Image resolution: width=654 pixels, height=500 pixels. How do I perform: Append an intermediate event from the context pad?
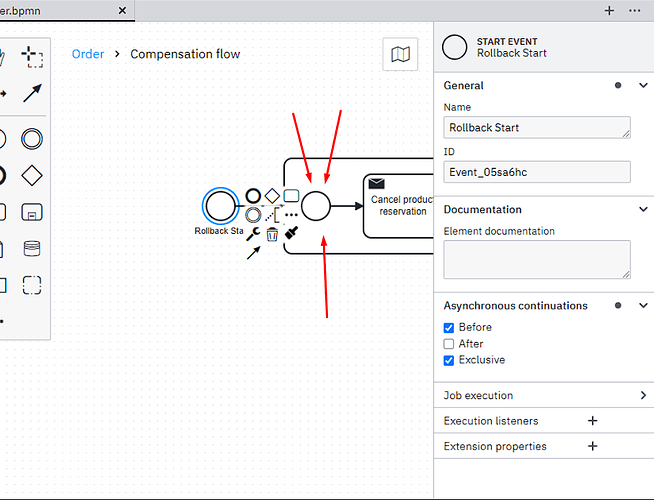point(253,215)
